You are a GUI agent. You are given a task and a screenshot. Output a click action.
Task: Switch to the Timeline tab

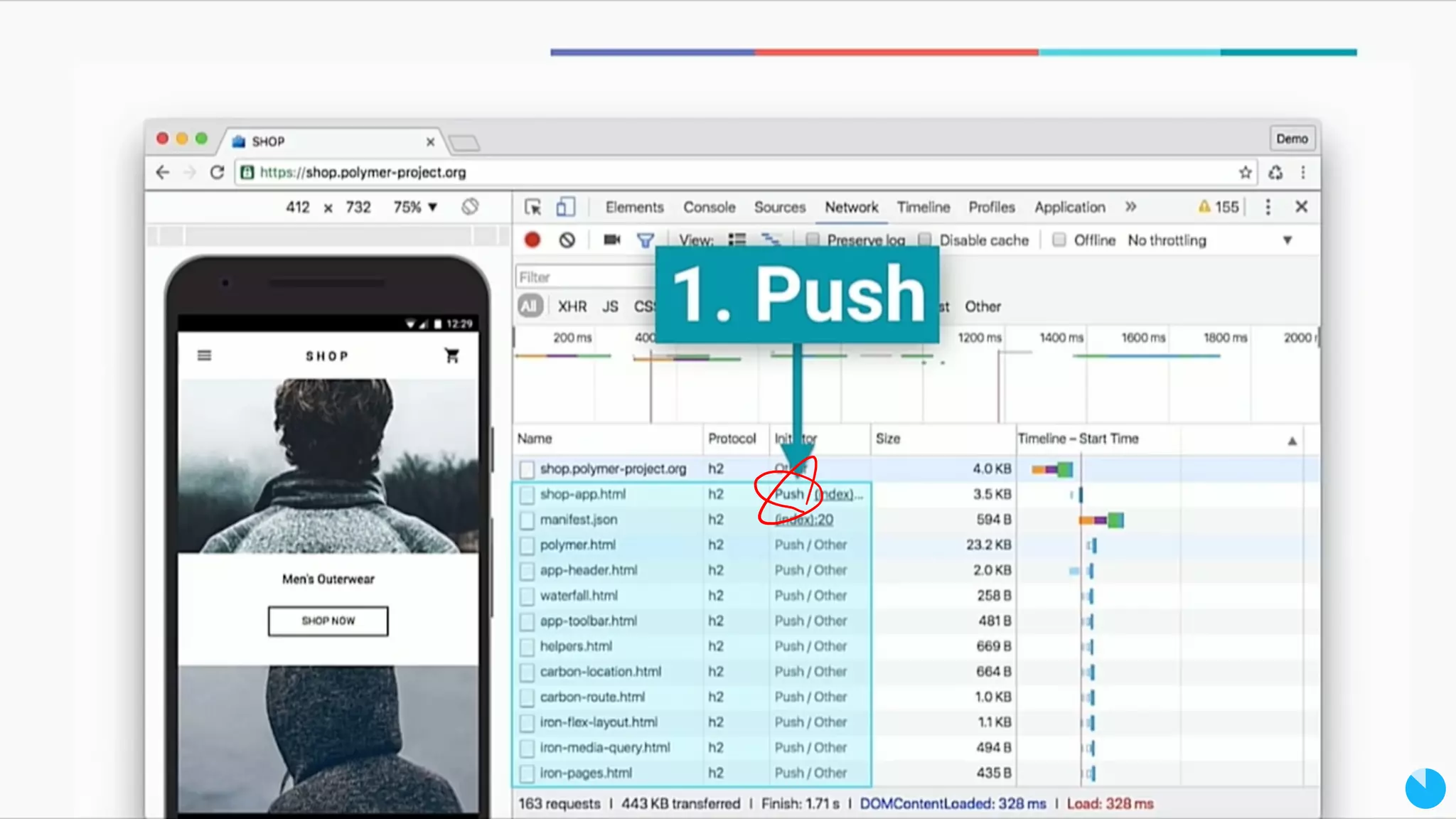(923, 207)
